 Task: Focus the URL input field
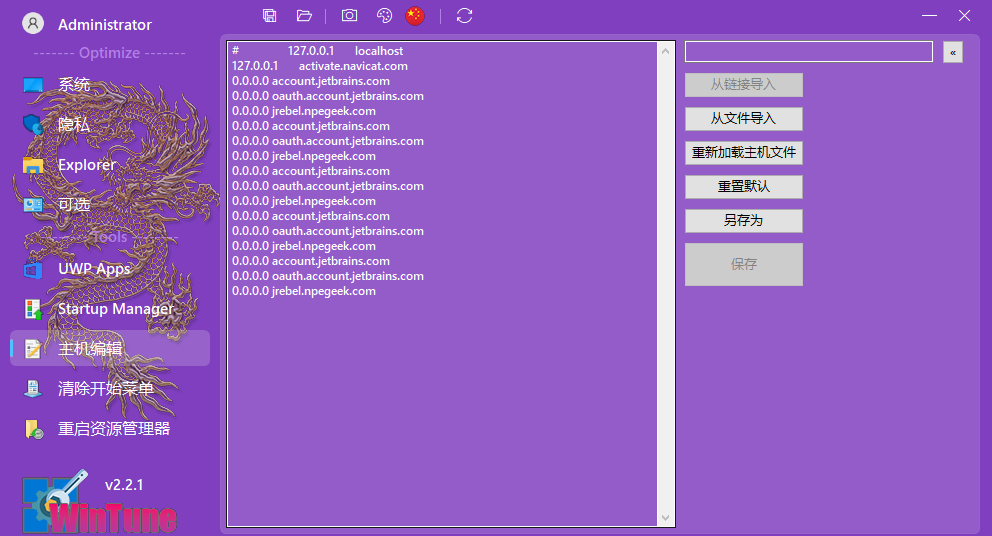coord(809,52)
